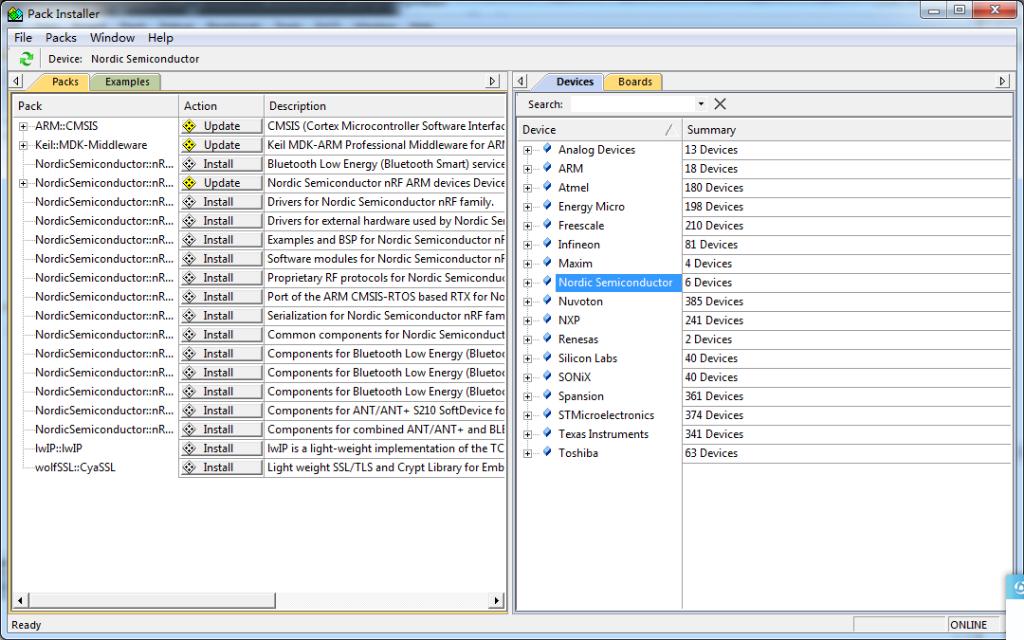Click the chip icon beside Renesas

click(x=547, y=338)
